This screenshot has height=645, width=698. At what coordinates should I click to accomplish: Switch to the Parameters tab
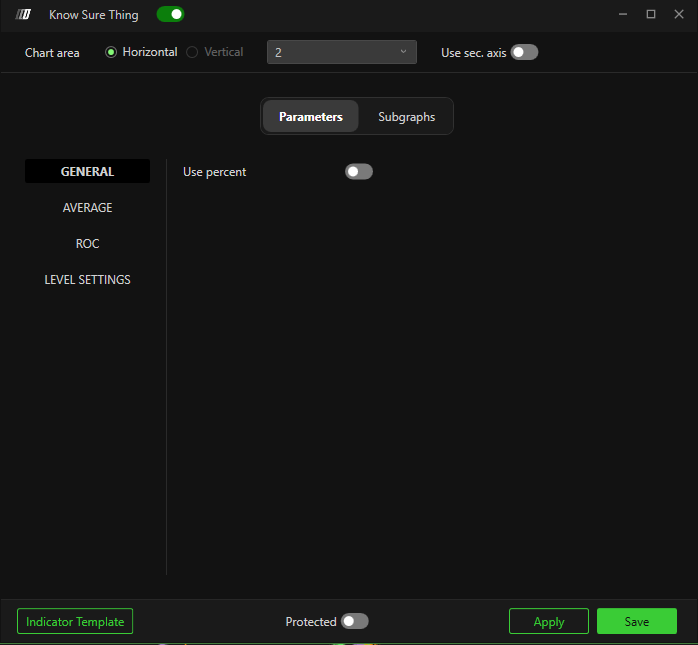point(310,117)
